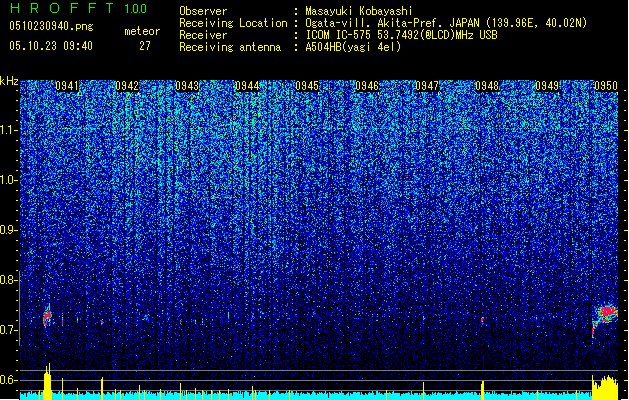
Task: Click the HROFFT program title
Action: coord(62,8)
